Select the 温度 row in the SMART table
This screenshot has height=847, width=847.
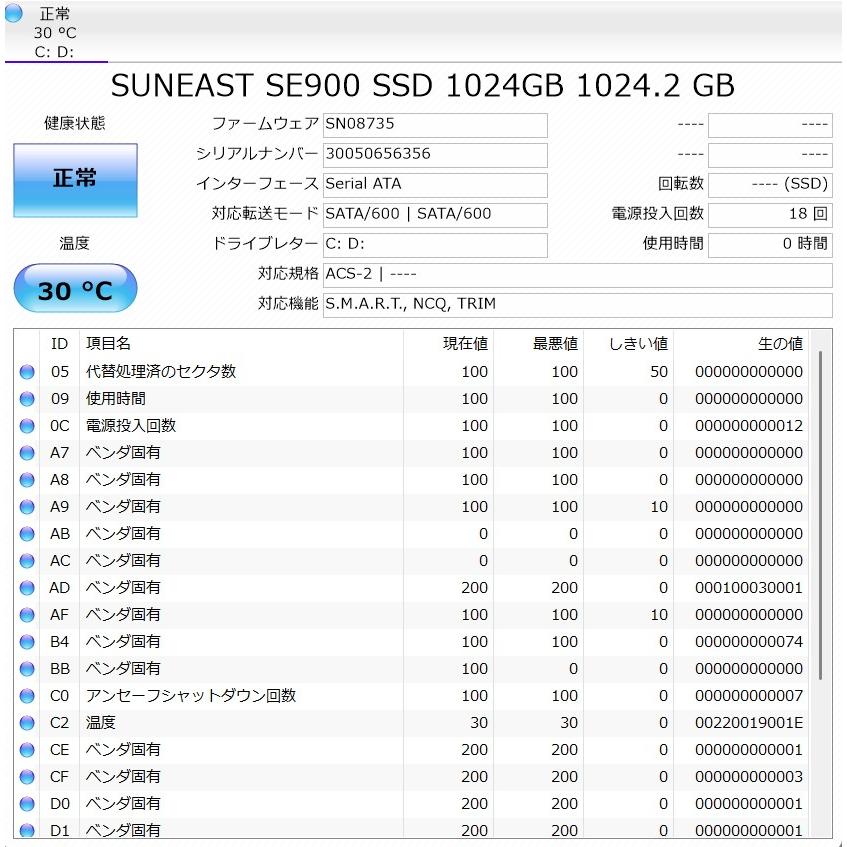pyautogui.click(x=412, y=723)
